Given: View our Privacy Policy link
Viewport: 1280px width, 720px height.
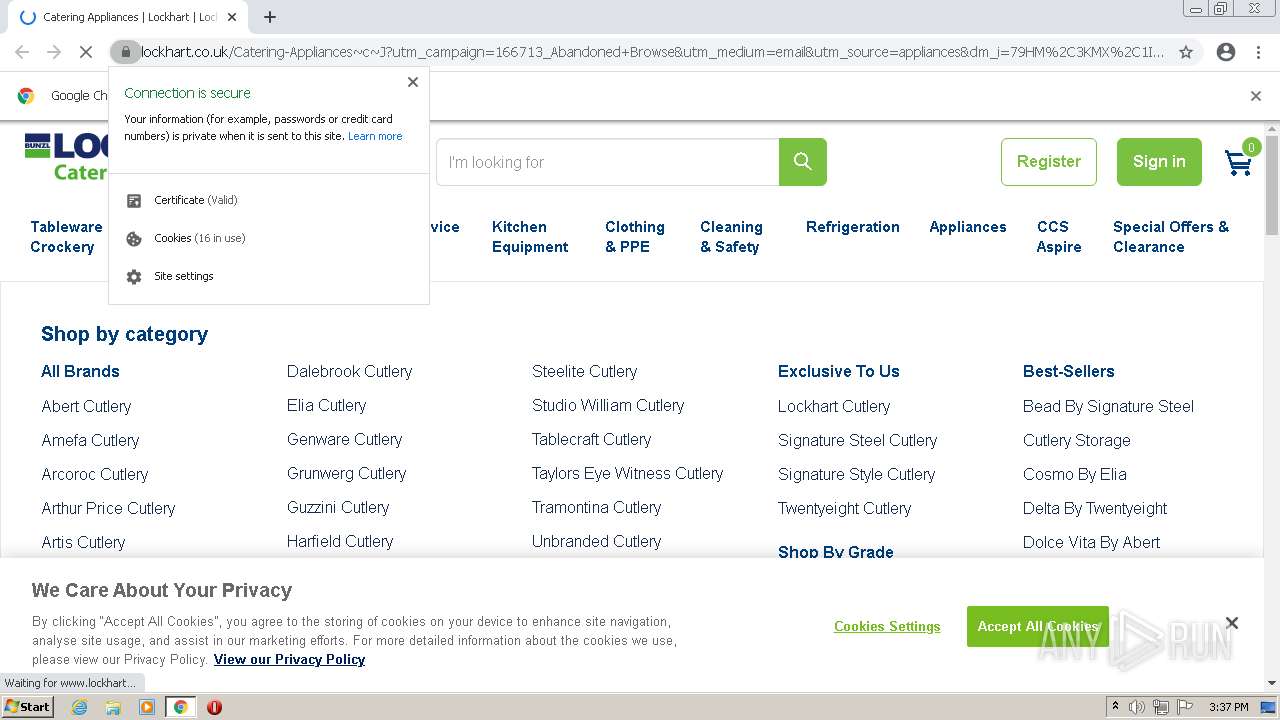Looking at the screenshot, I should pos(289,659).
